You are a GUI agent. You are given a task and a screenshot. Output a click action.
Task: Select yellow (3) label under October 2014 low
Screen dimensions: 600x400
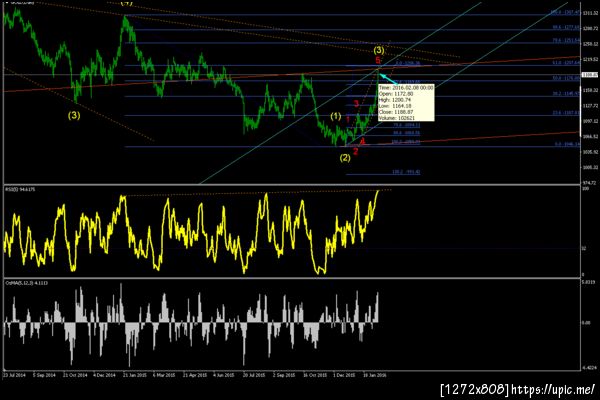point(74,115)
